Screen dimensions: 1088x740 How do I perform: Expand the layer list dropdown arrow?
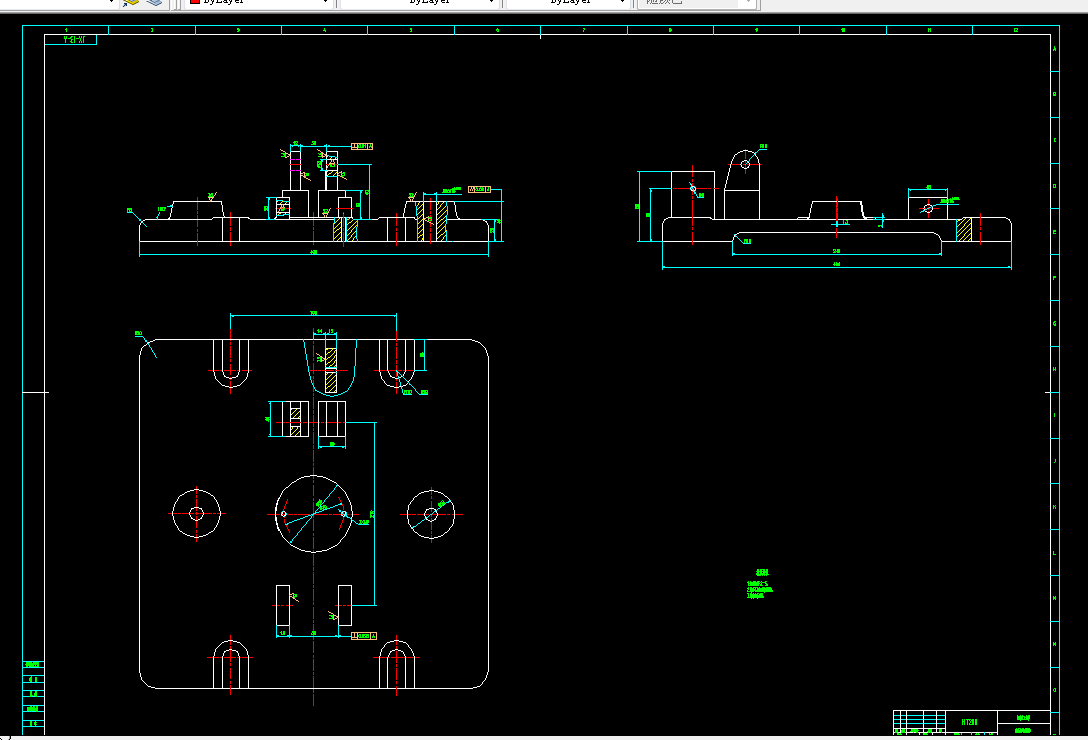pyautogui.click(x=110, y=2)
